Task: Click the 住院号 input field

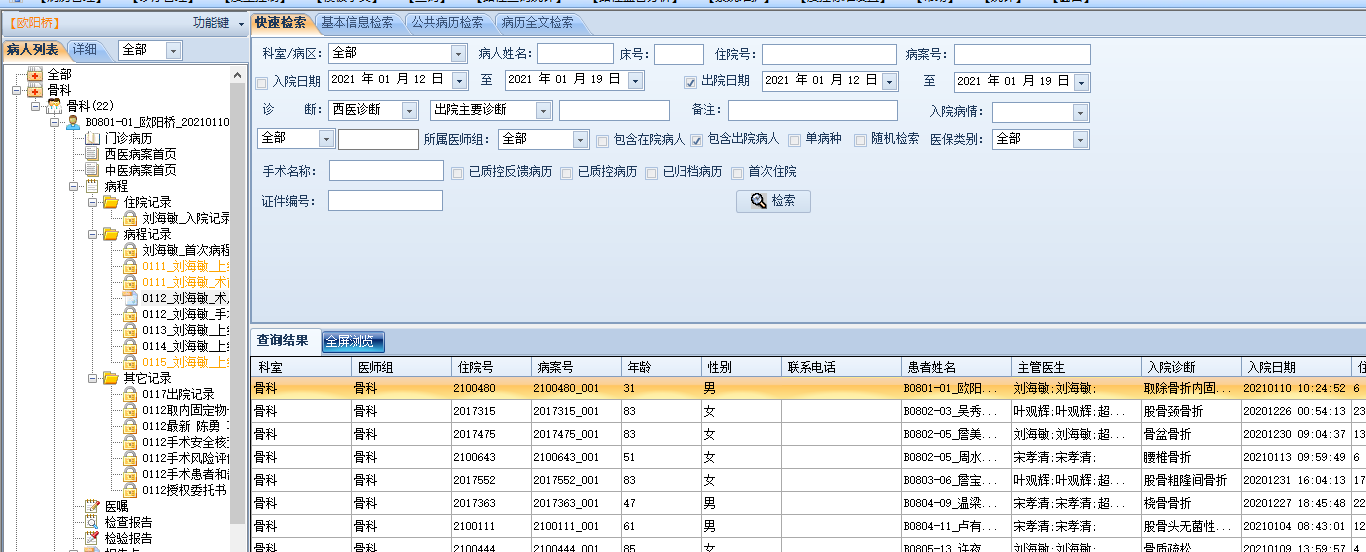Action: [829, 54]
